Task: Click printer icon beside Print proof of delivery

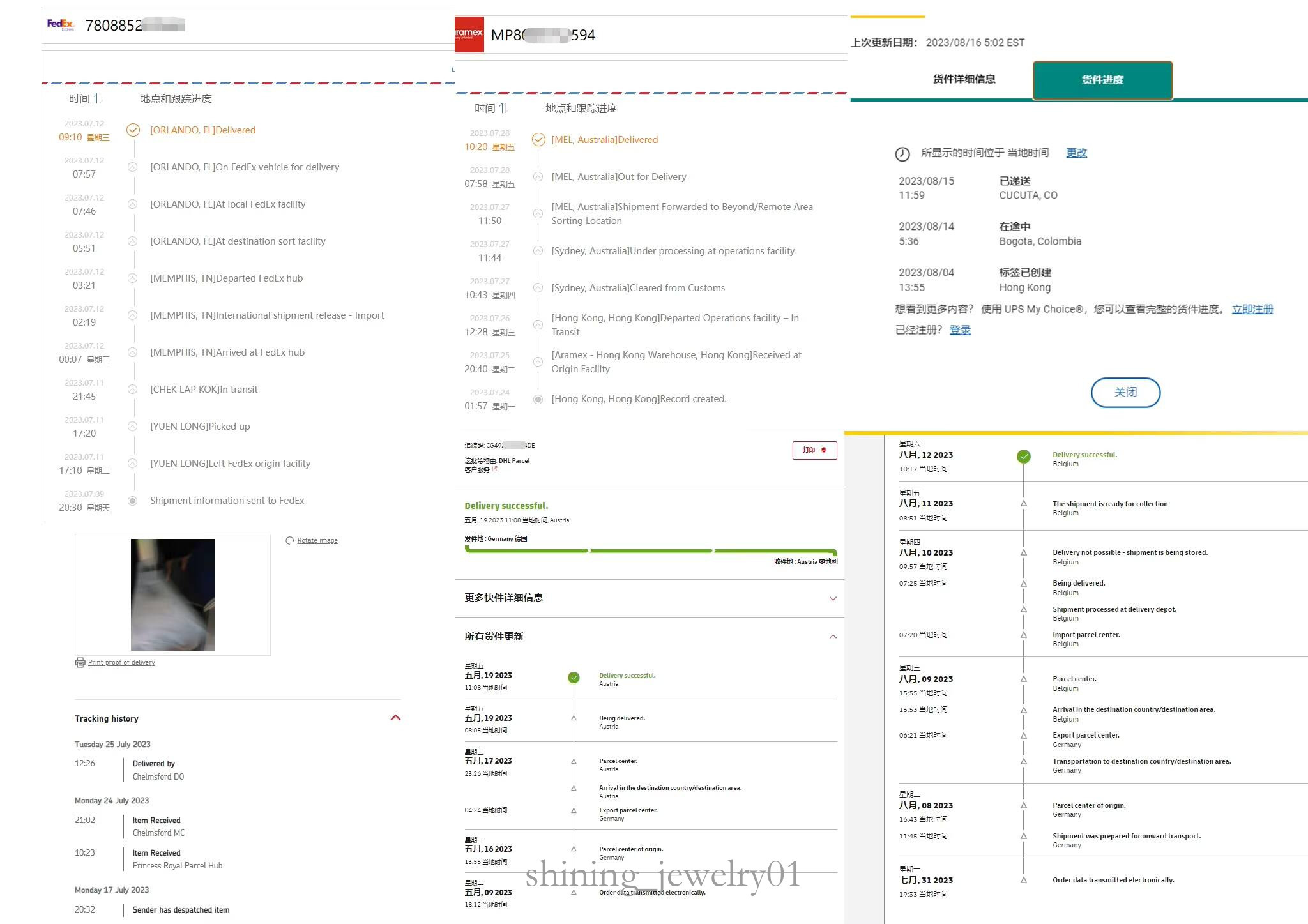Action: point(80,662)
